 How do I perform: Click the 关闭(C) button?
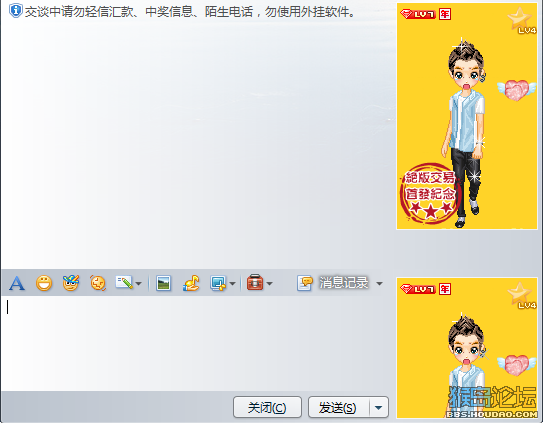[x=267, y=407]
